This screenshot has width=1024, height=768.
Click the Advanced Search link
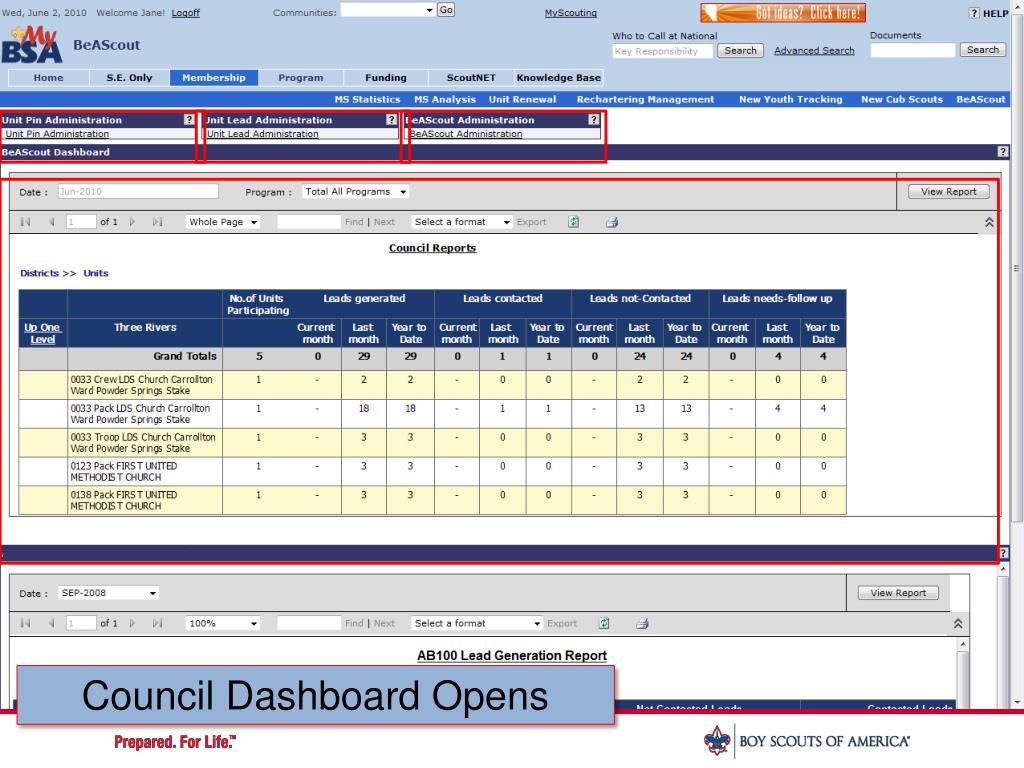(814, 50)
